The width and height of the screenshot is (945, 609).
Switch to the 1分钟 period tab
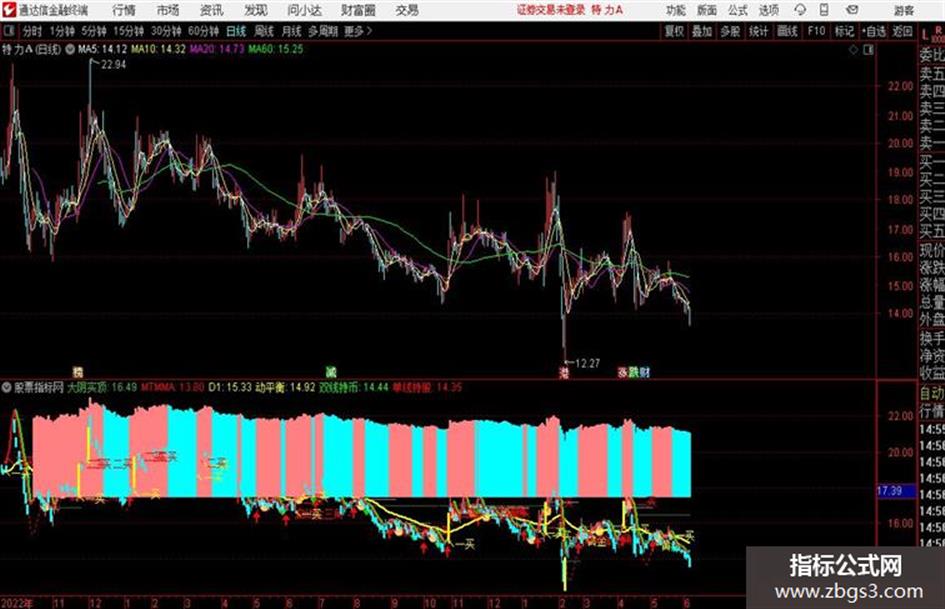(x=62, y=31)
